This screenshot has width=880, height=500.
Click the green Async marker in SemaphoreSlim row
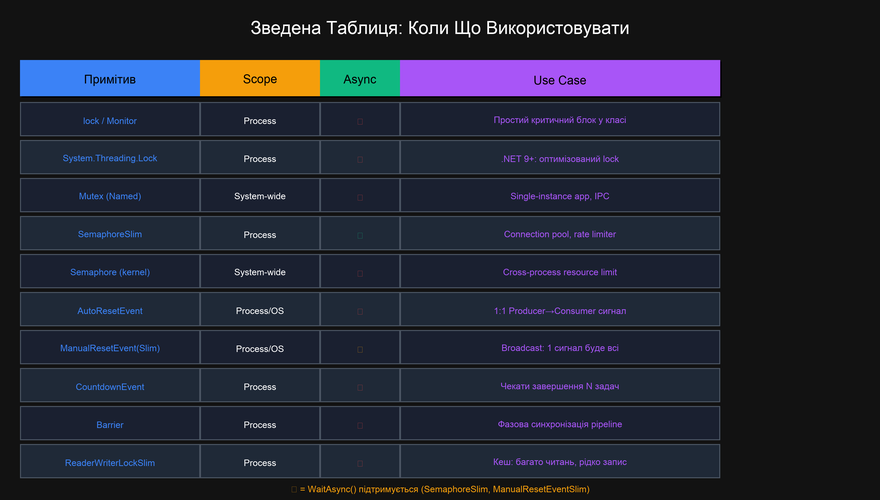pos(360,235)
